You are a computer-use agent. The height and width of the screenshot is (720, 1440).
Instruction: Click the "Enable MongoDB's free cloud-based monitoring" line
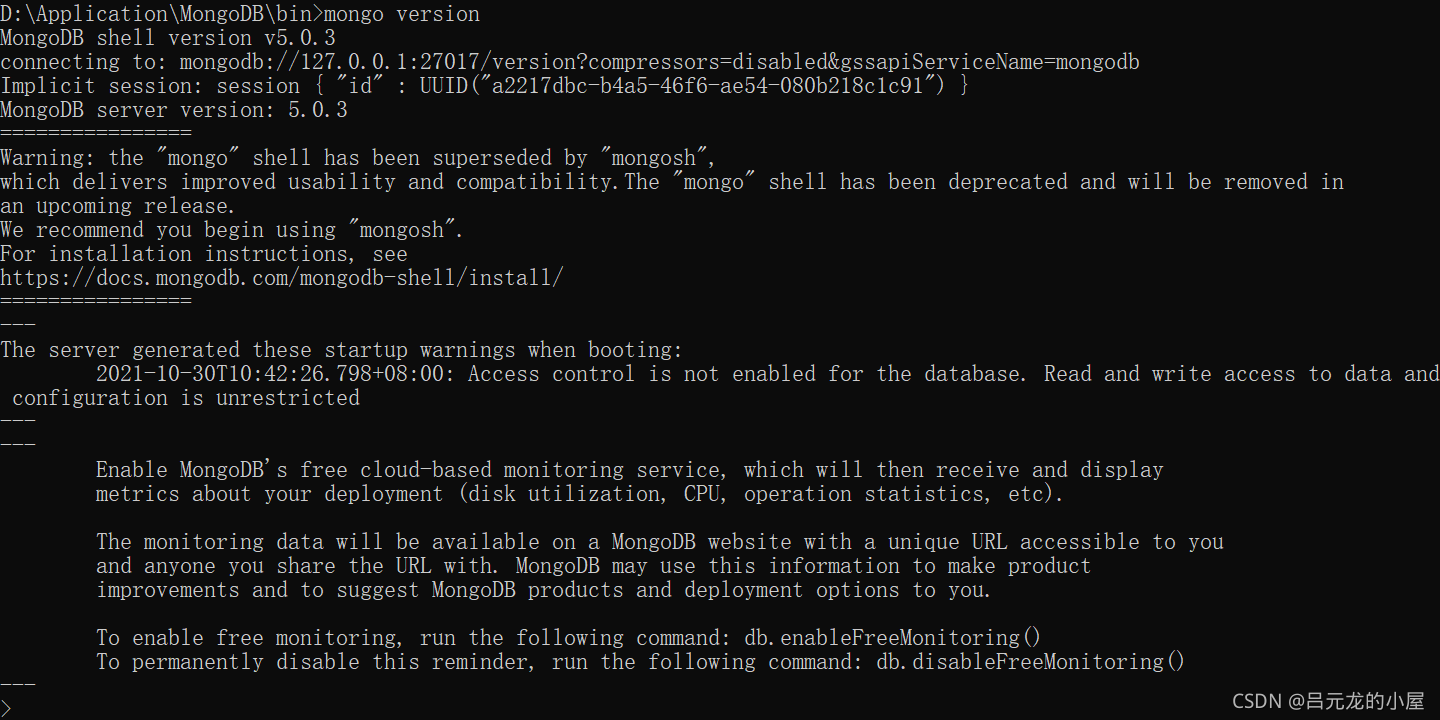click(629, 470)
